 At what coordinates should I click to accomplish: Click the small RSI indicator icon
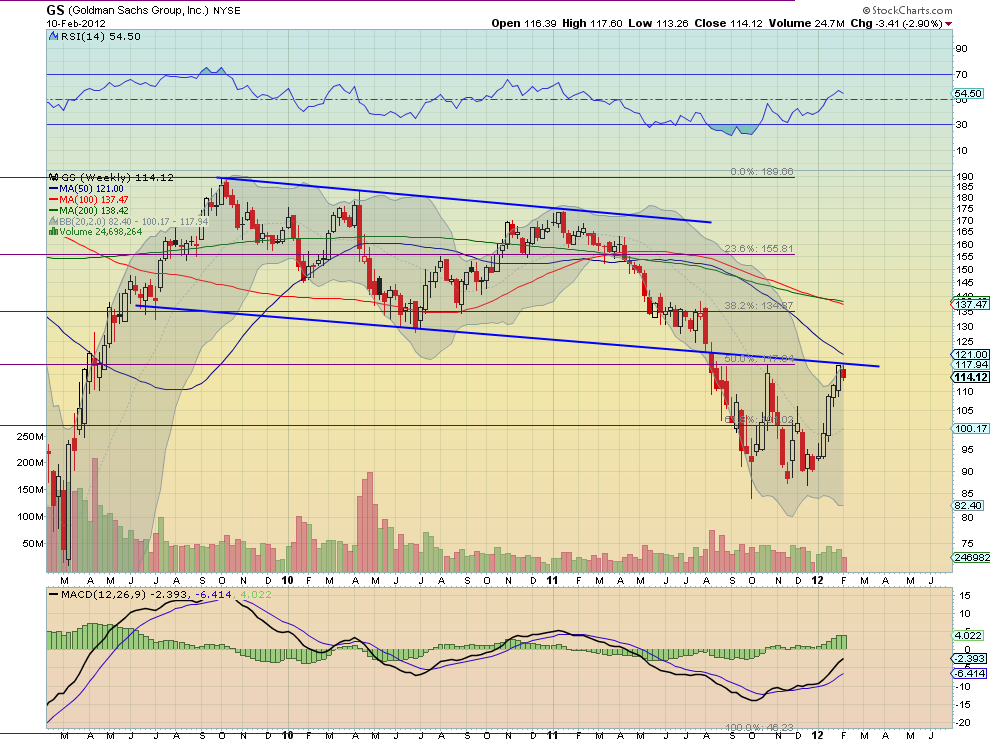pyautogui.click(x=53, y=37)
